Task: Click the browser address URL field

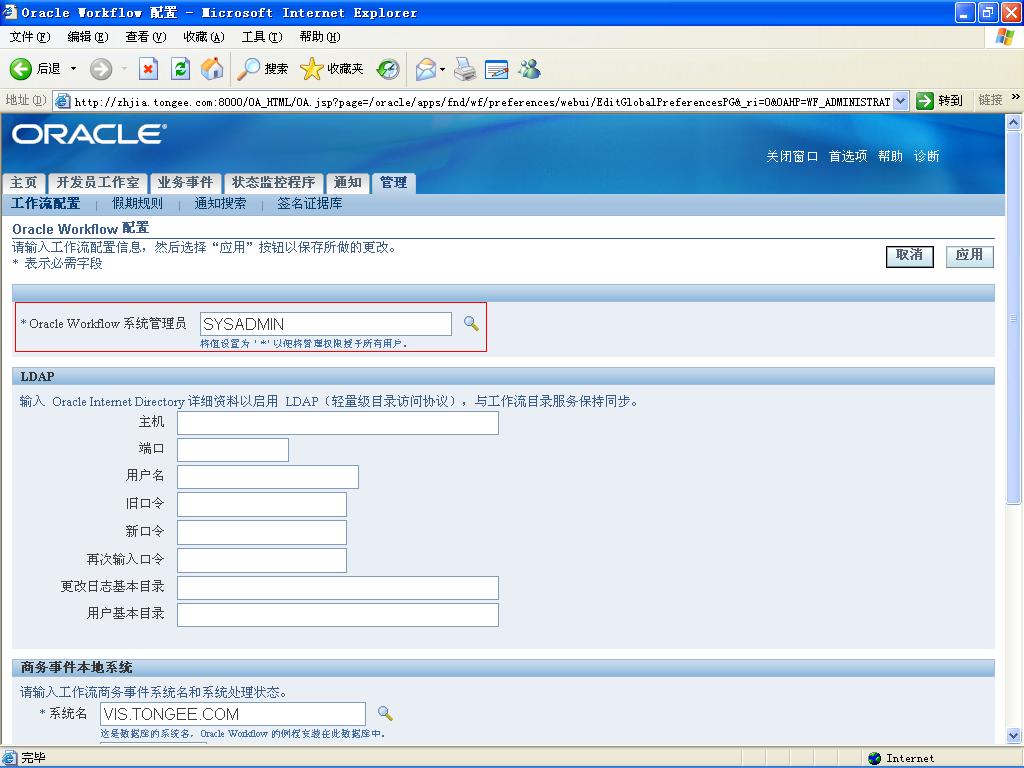Action: click(x=483, y=101)
